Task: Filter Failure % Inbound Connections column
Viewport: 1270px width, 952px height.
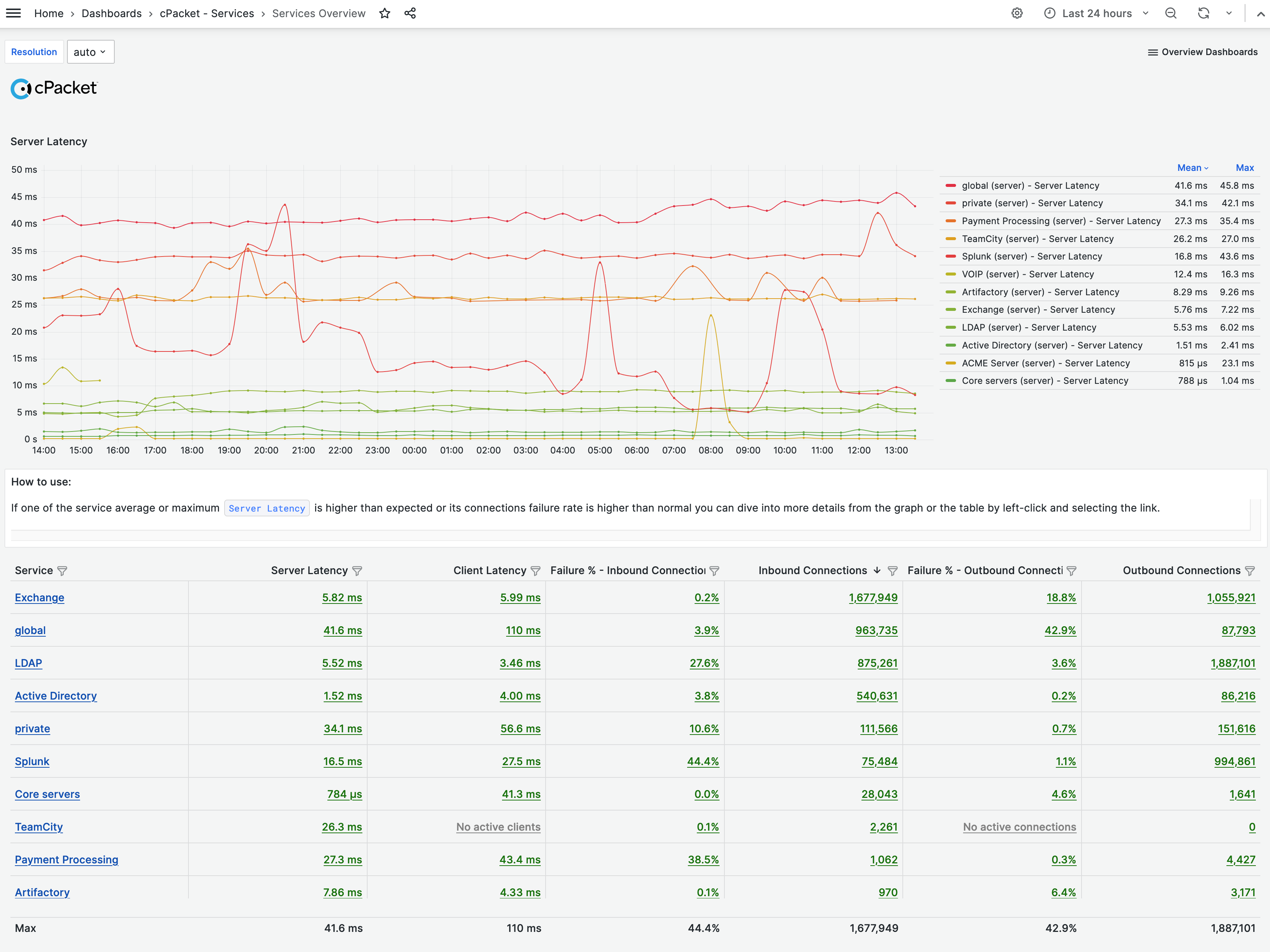Action: (x=714, y=571)
